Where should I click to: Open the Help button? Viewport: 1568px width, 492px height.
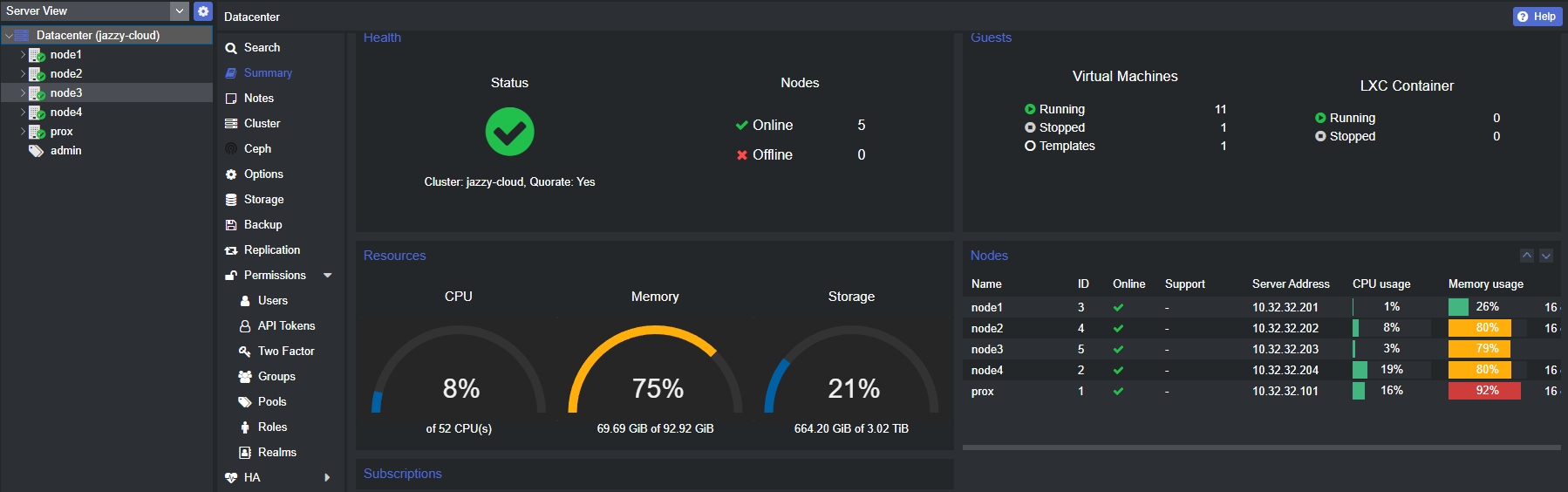click(x=1537, y=17)
